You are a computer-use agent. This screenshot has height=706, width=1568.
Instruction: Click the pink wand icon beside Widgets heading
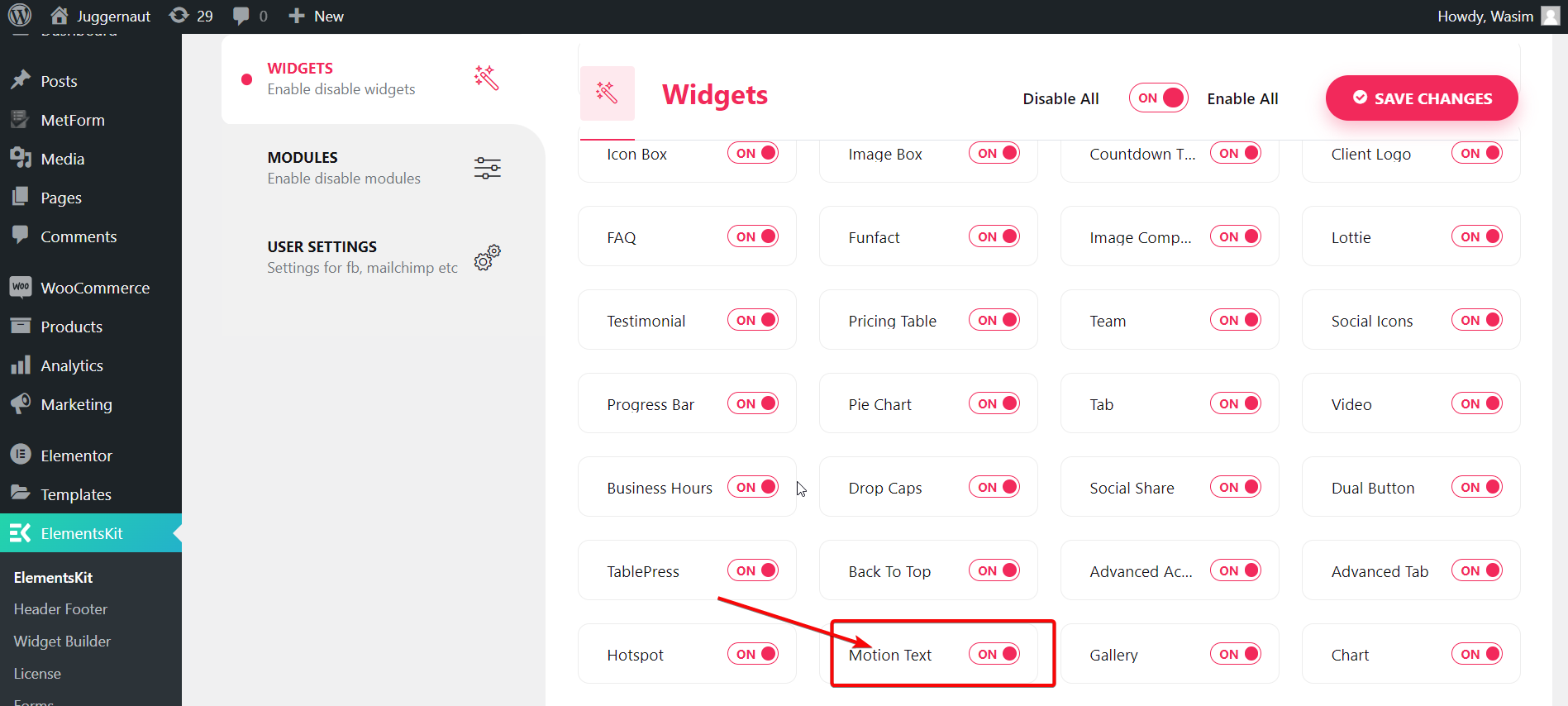pyautogui.click(x=608, y=93)
